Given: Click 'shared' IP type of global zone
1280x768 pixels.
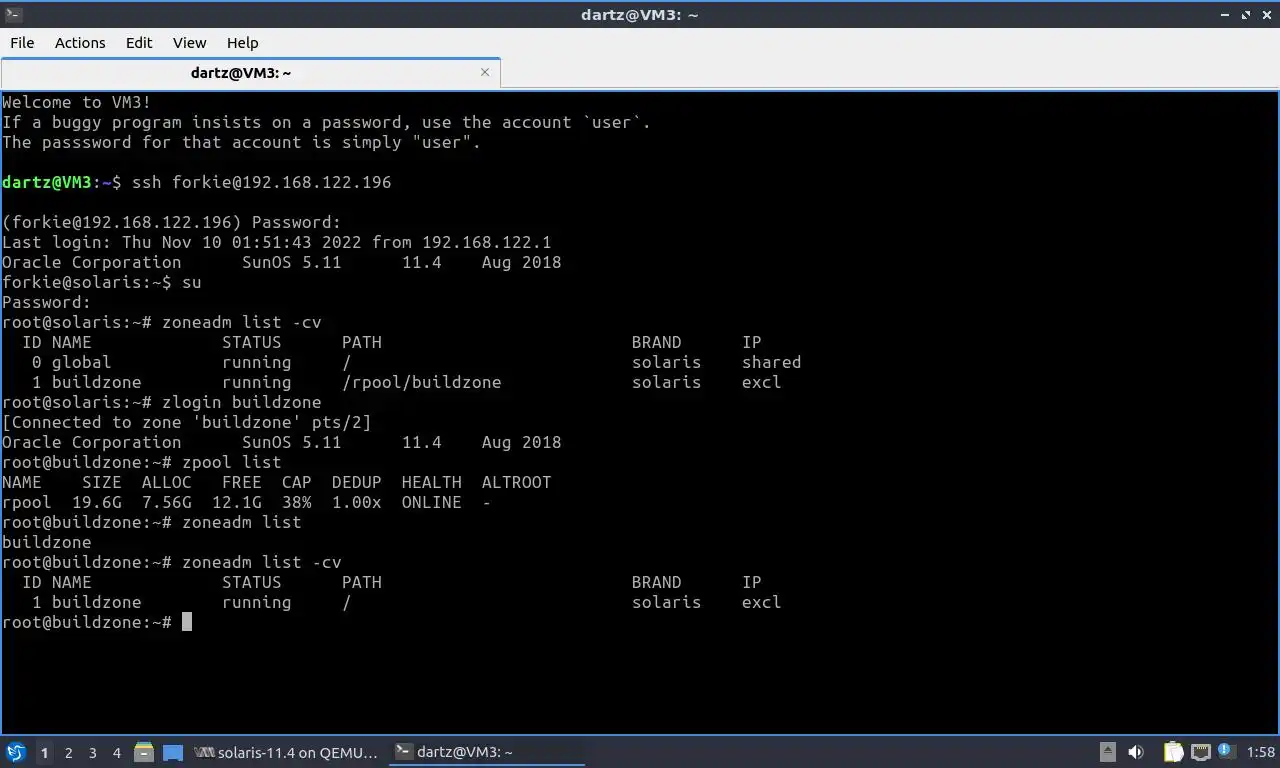Looking at the screenshot, I should [x=772, y=362].
